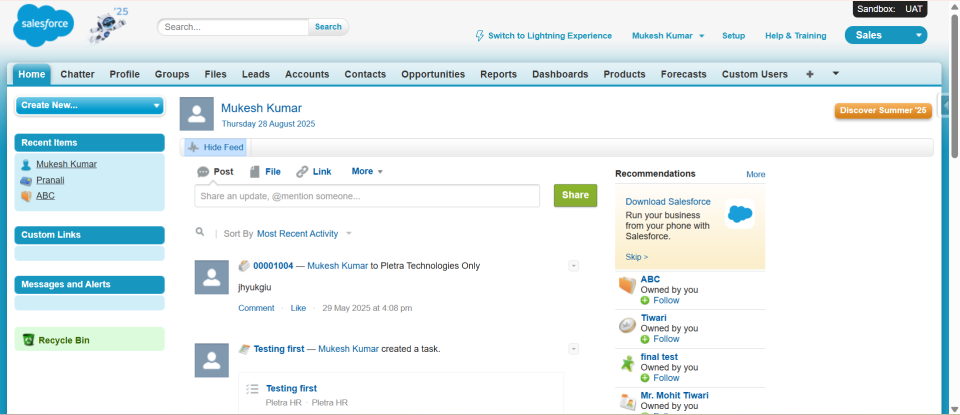The height and width of the screenshot is (415, 960).
Task: Click the task icon before Testing first post
Action: 244,349
